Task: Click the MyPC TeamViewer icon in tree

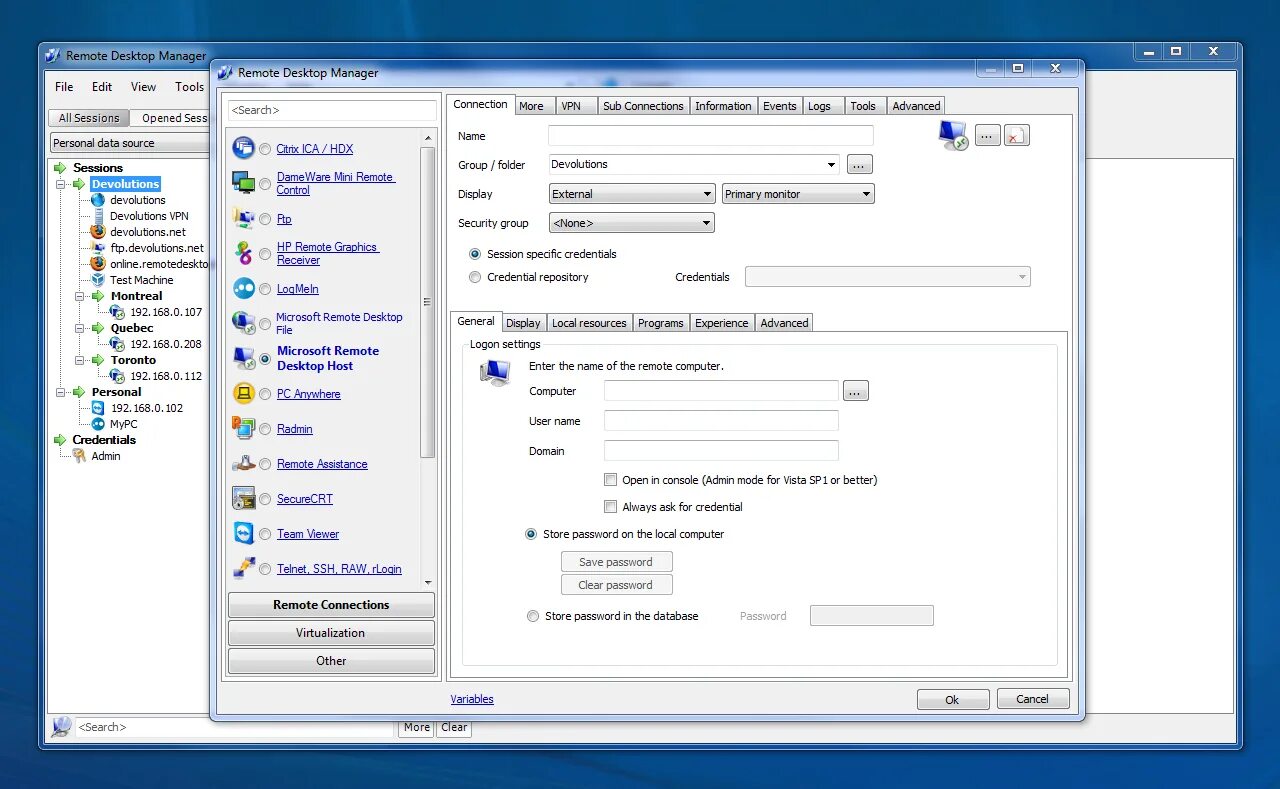Action: point(98,424)
